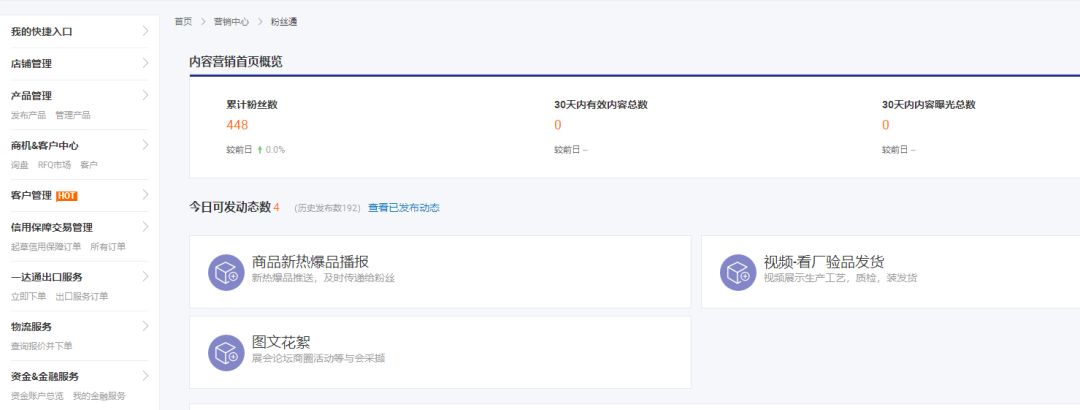Click the 商品新热爆品播报 box icon
Viewport: 1080px width, 410px height.
226,272
